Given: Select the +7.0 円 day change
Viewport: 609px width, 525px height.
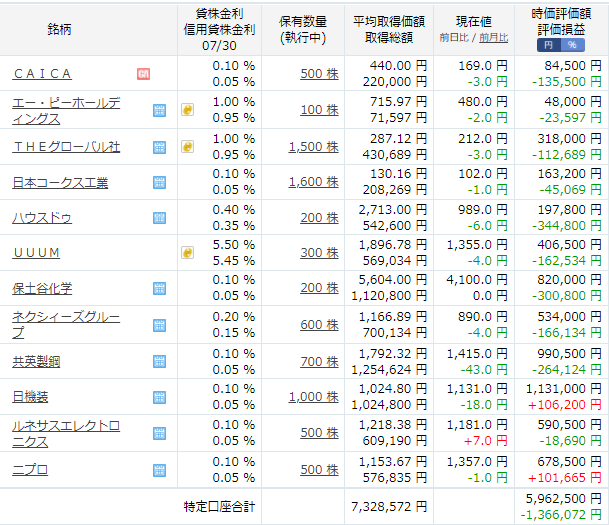Looking at the screenshot, I should coord(485,441).
